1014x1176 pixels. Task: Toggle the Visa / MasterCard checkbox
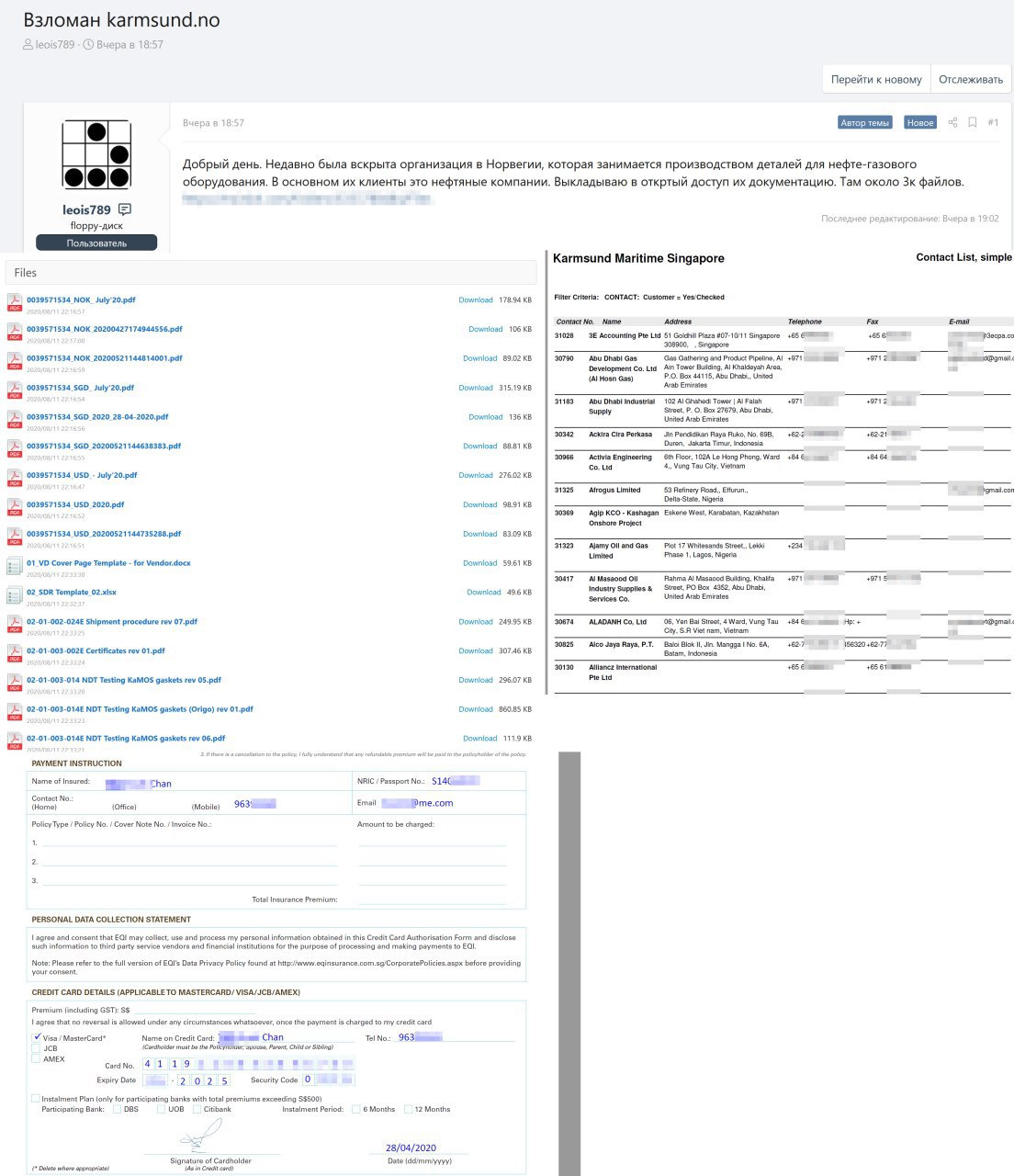coord(37,1037)
